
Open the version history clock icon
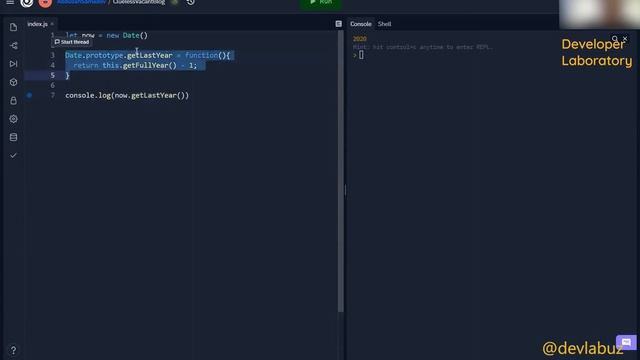[191, 2]
